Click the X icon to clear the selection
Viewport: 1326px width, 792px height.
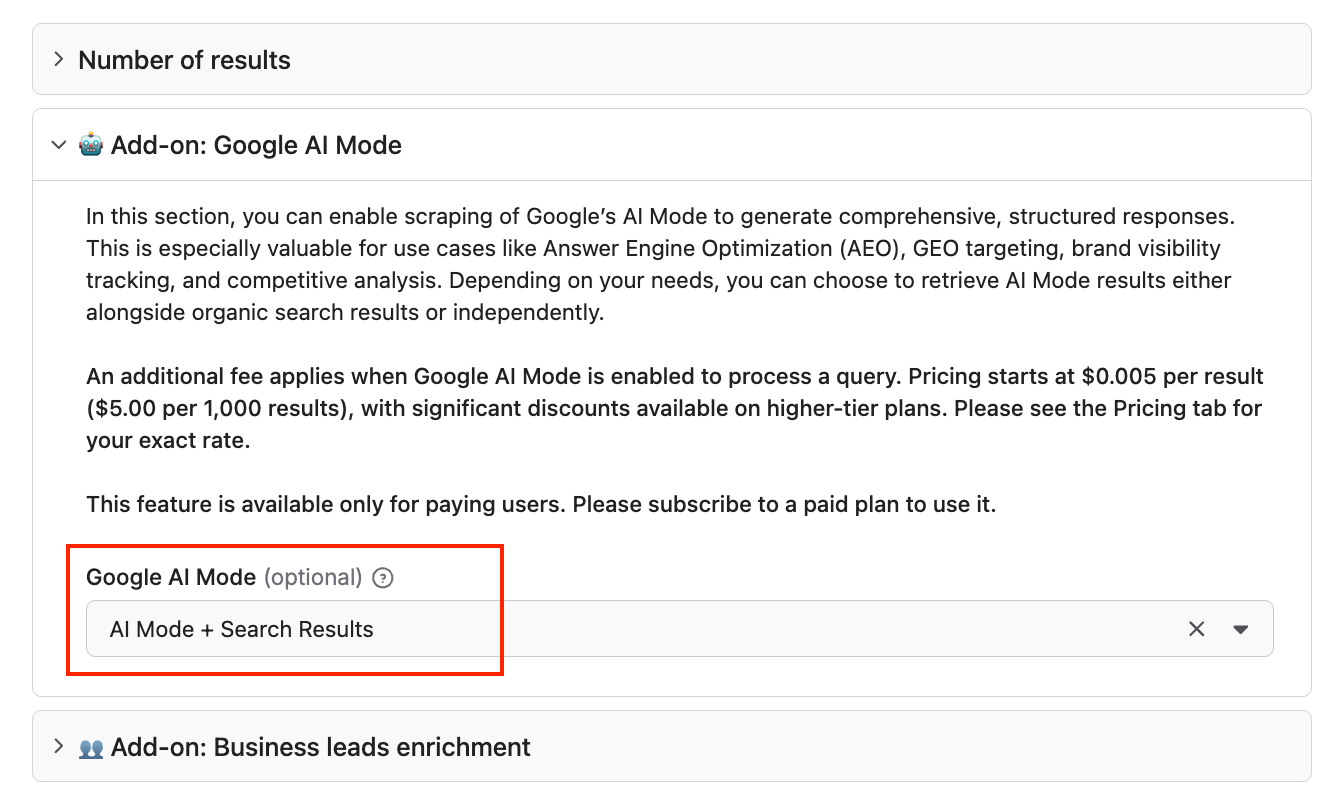[1197, 629]
